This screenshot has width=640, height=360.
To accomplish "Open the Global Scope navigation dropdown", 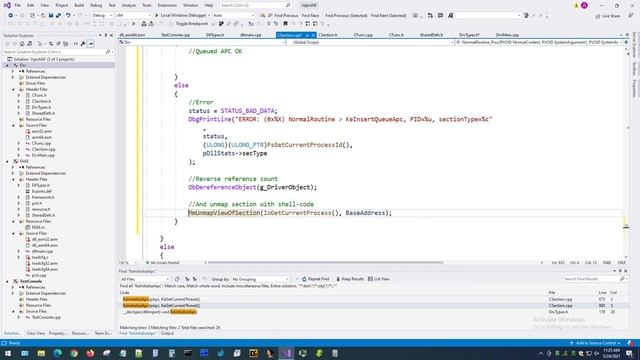I will pos(371,42).
